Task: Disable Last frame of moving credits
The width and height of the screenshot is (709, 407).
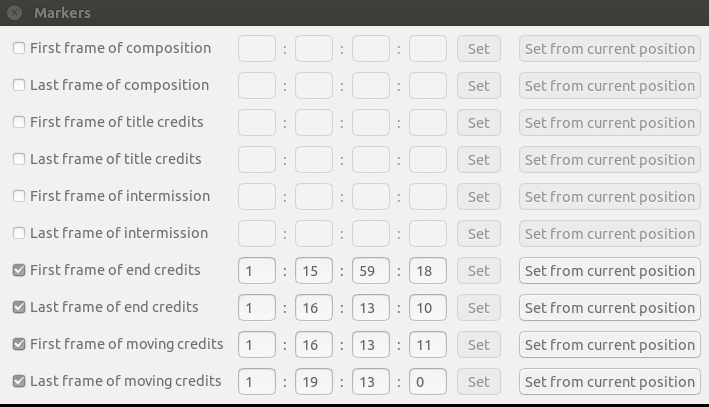Action: tap(19, 381)
